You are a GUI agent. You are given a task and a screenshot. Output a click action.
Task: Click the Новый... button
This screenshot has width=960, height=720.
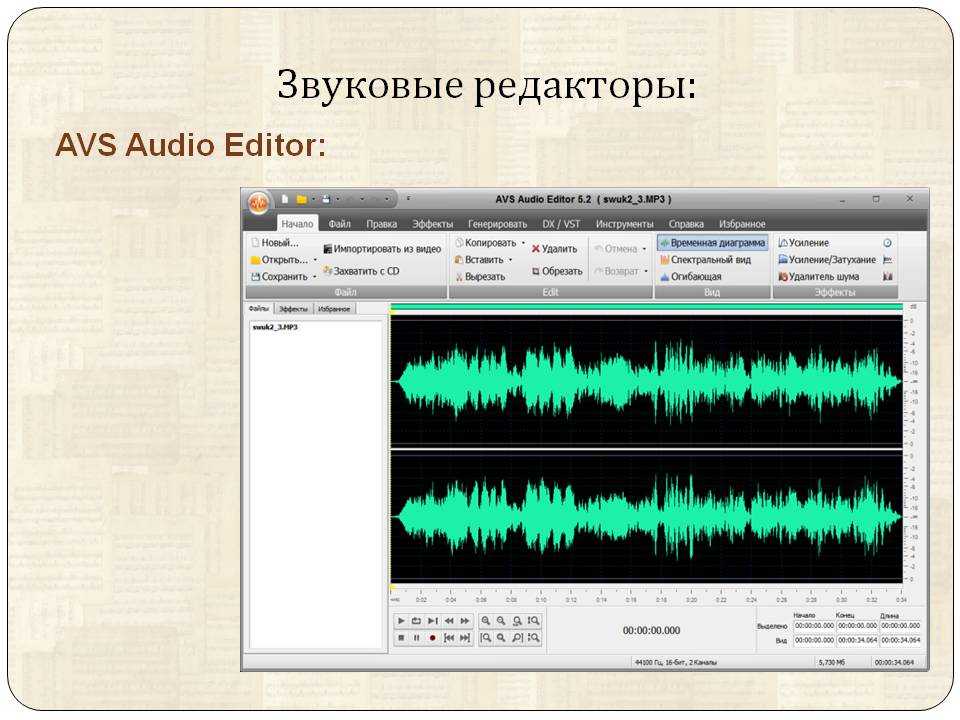(x=275, y=243)
